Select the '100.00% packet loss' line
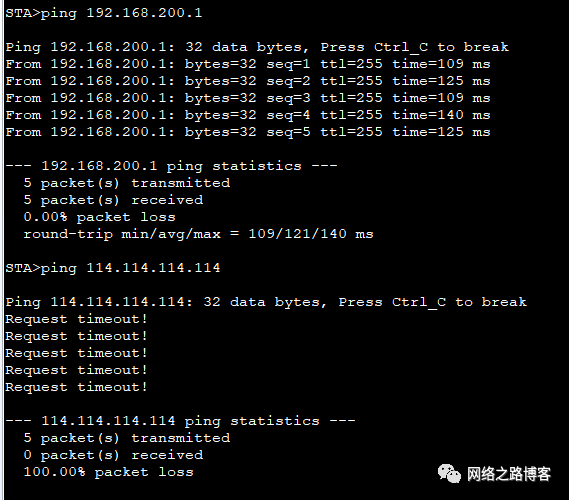569x500 pixels. coord(109,472)
